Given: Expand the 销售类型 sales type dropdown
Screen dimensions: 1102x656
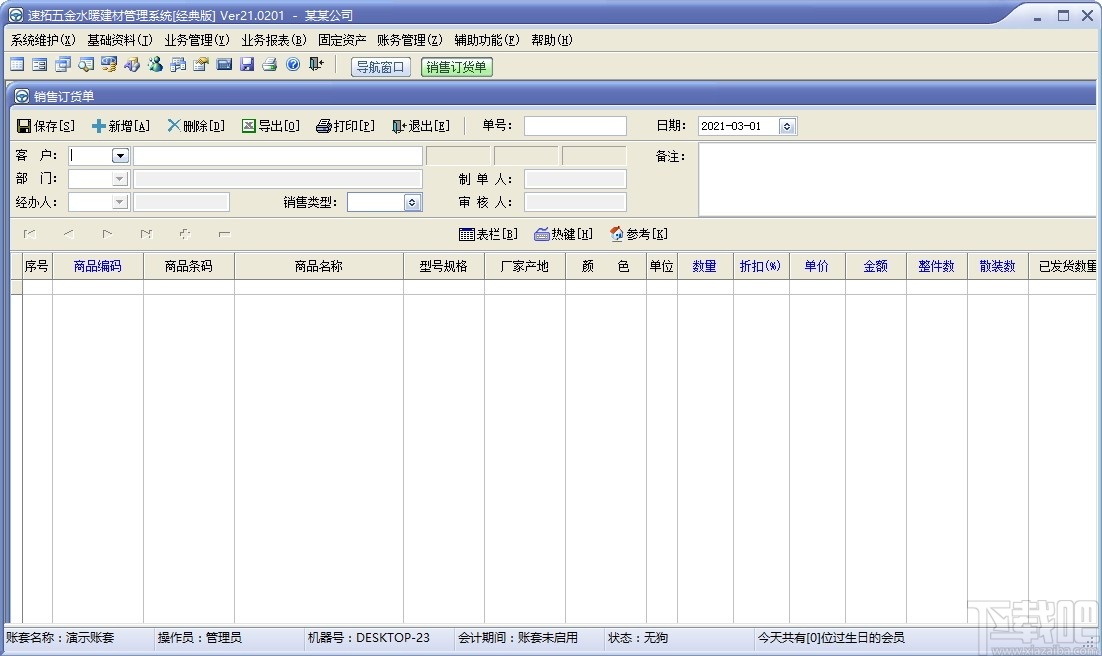Looking at the screenshot, I should [x=412, y=202].
